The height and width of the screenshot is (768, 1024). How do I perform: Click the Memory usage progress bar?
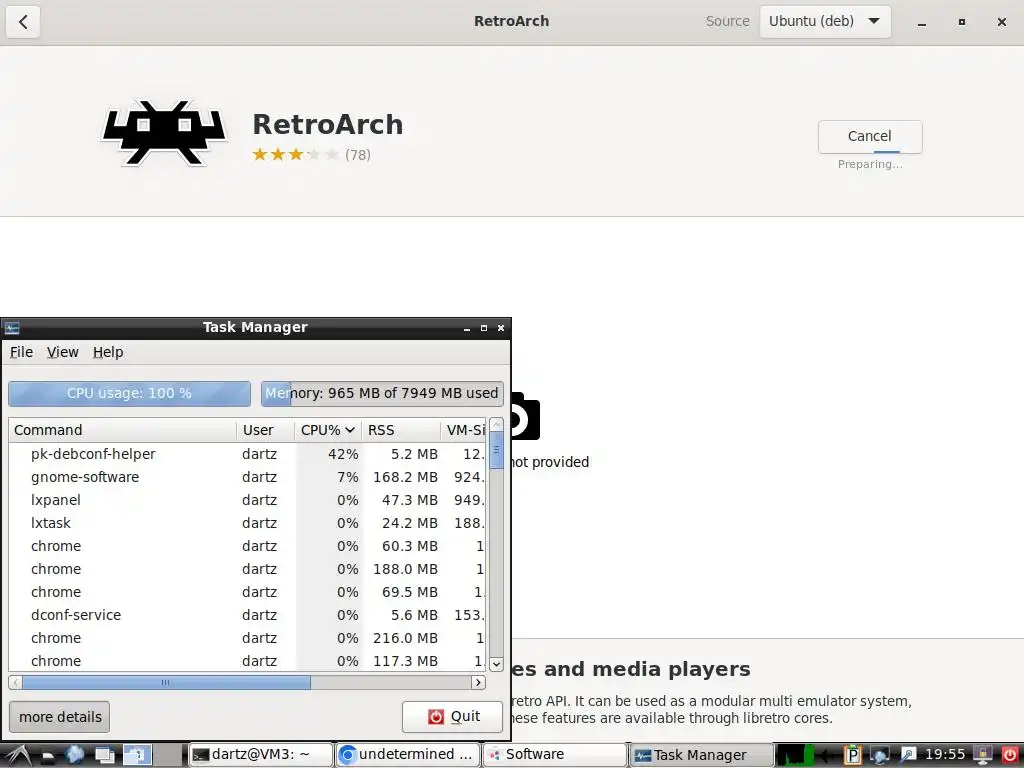pos(382,394)
